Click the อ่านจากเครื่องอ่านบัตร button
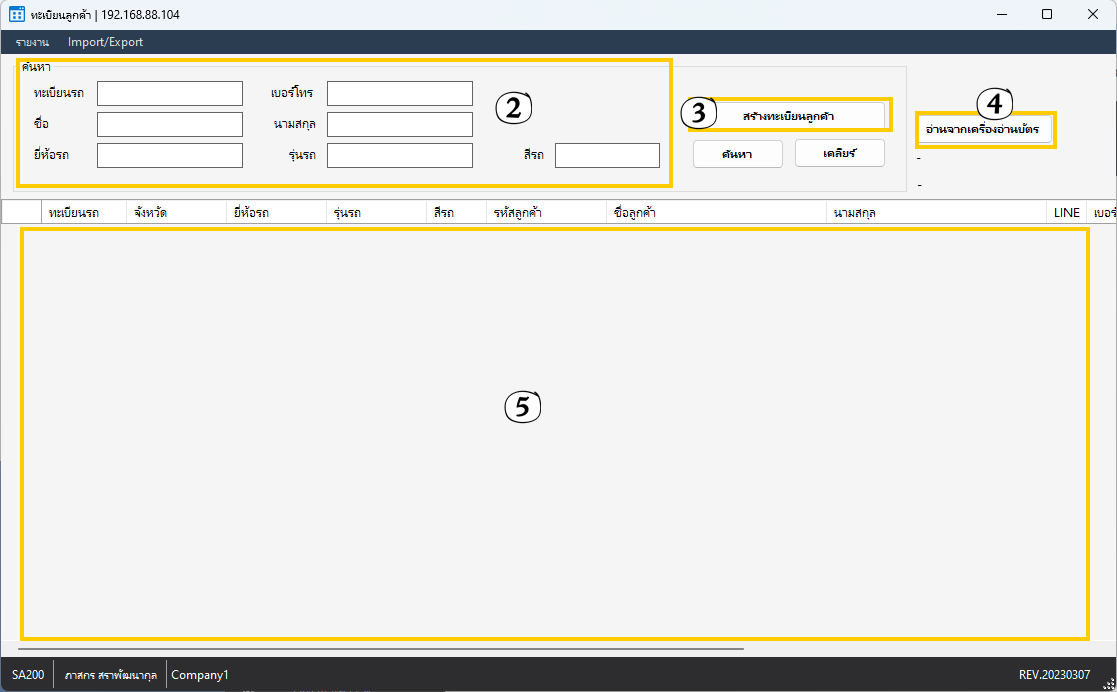Image resolution: width=1117 pixels, height=692 pixels. [x=983, y=131]
